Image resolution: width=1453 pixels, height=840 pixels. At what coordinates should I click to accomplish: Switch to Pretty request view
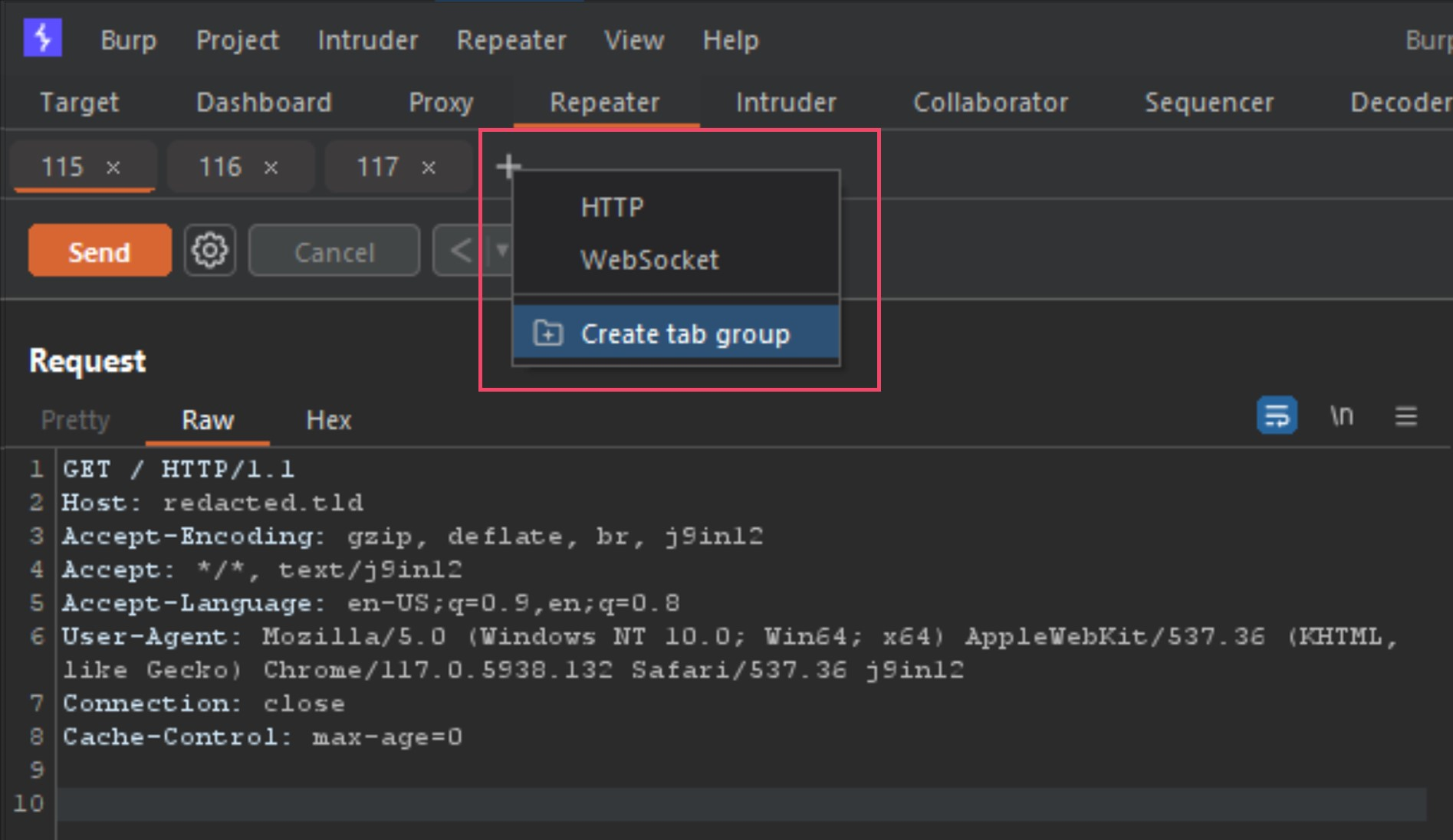pyautogui.click(x=76, y=420)
